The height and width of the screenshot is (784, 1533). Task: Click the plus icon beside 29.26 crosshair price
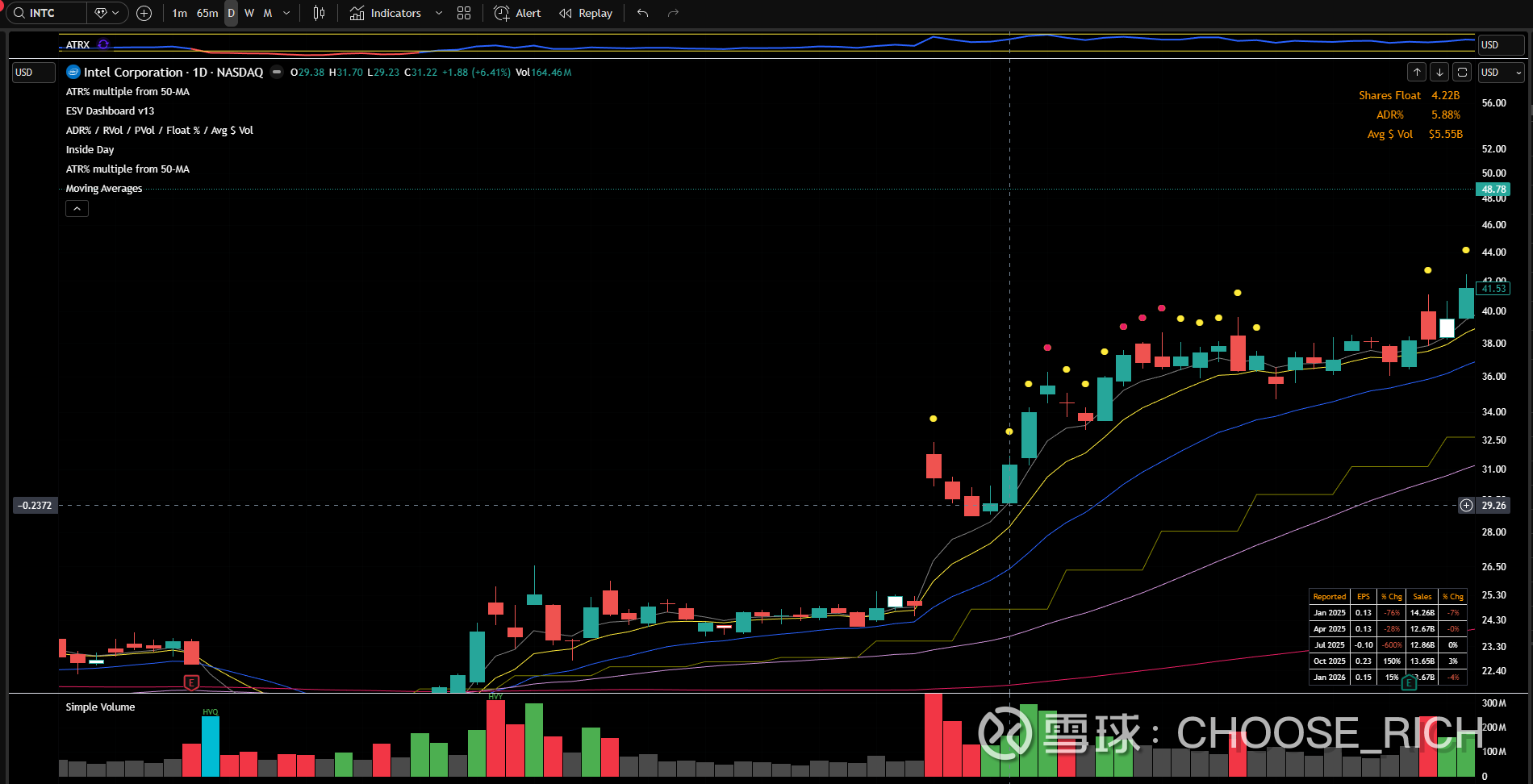click(x=1466, y=505)
